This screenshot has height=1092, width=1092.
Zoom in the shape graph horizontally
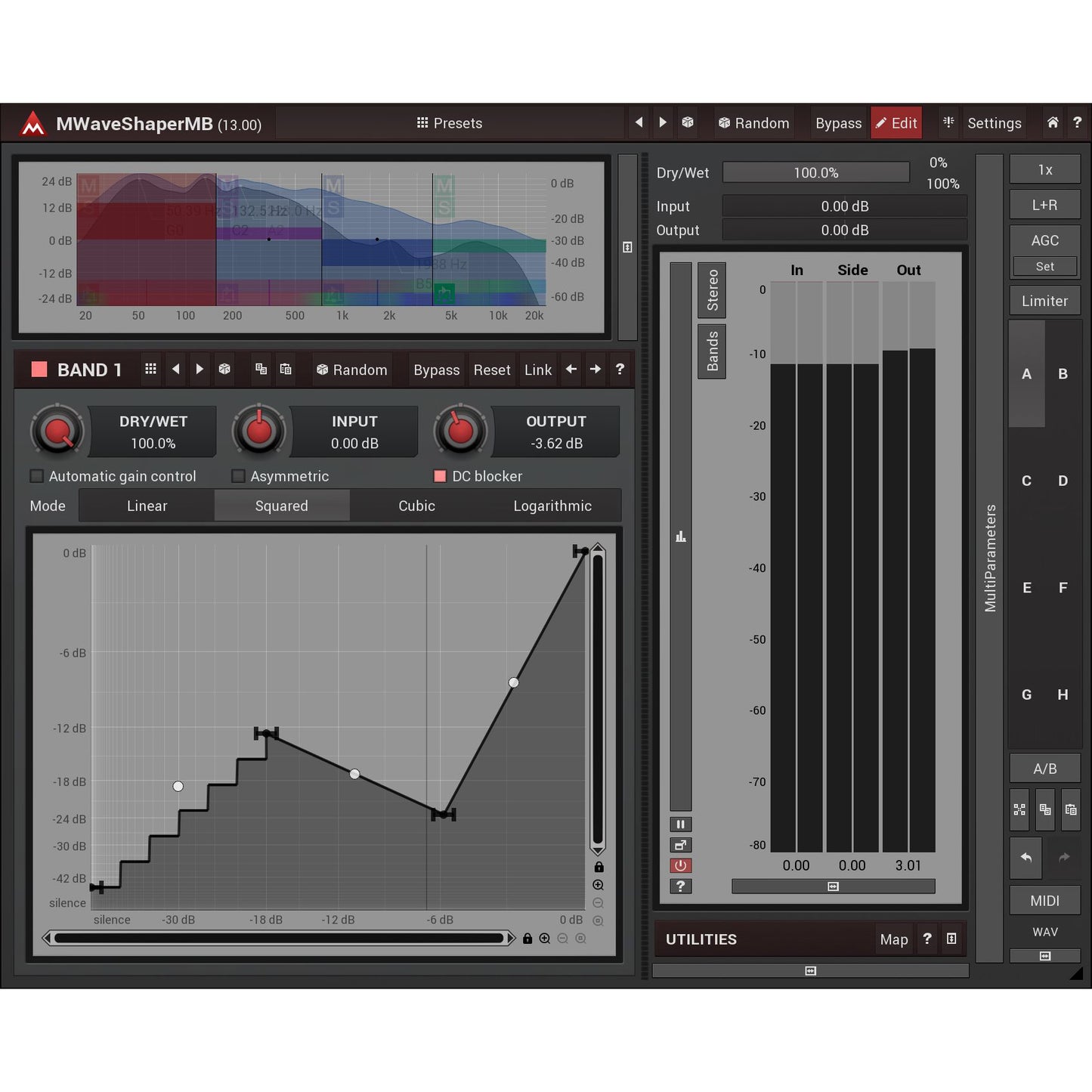click(545, 939)
